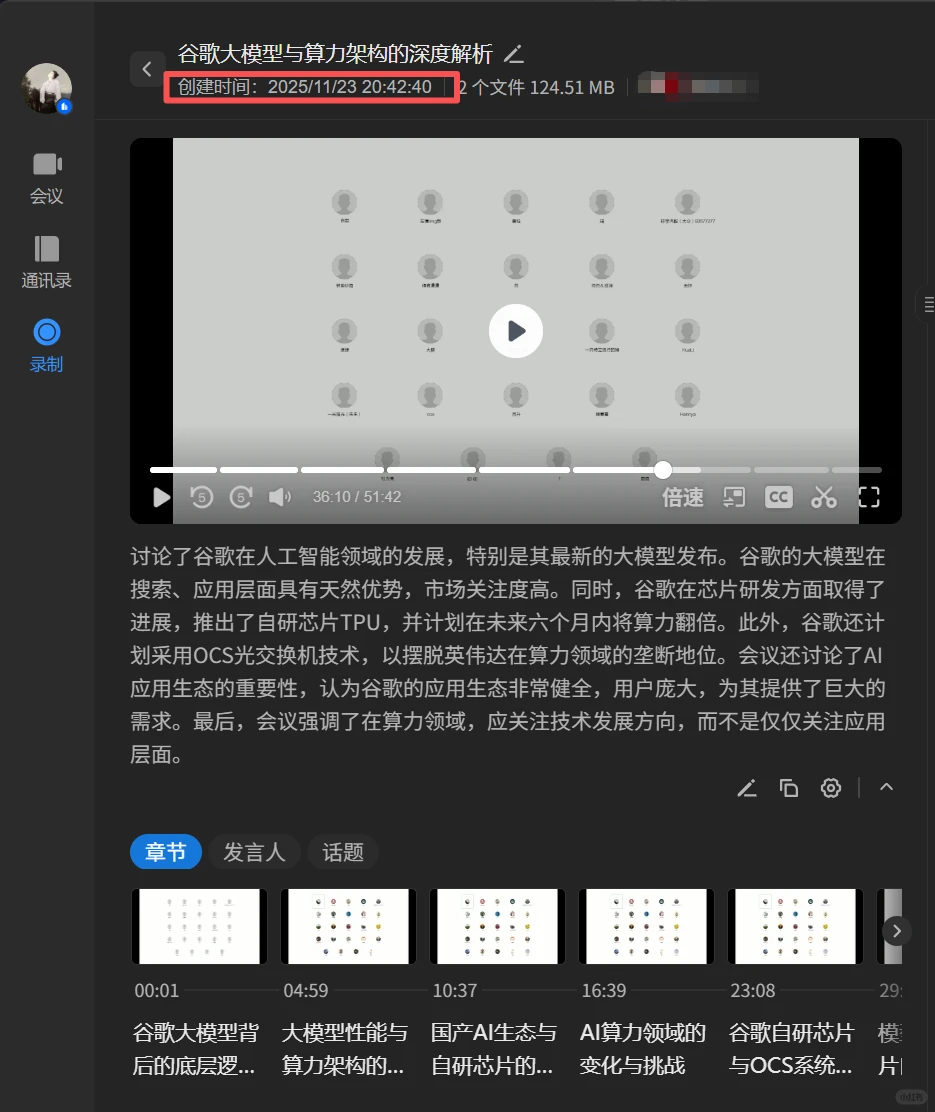Screen dimensions: 935x1112
Task: Show more chapters with right arrow
Action: coord(896,931)
